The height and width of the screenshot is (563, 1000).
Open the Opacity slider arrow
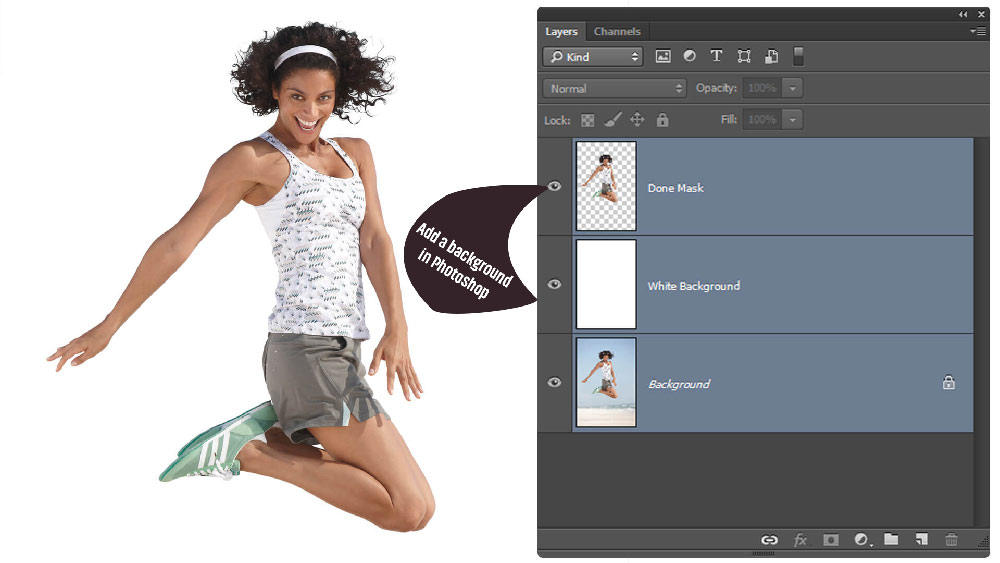(x=793, y=89)
